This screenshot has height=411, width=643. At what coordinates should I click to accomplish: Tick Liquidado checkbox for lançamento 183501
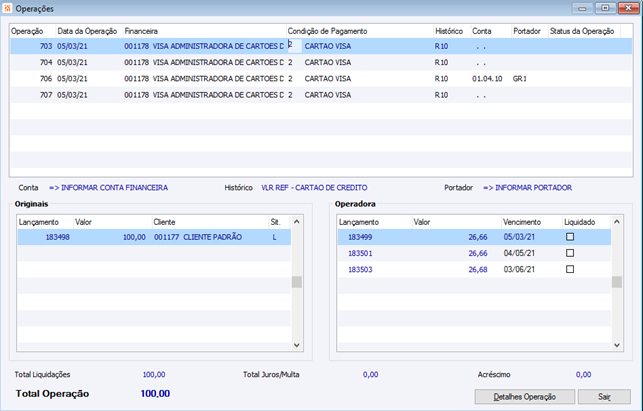[x=570, y=253]
